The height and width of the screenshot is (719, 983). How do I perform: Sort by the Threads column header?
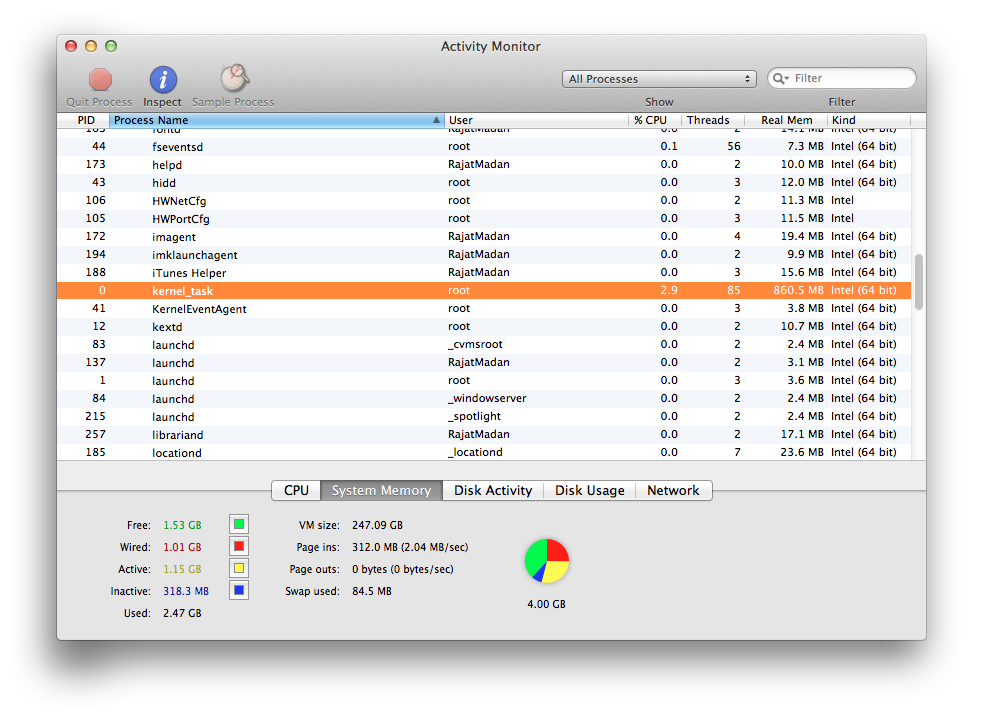tap(713, 120)
